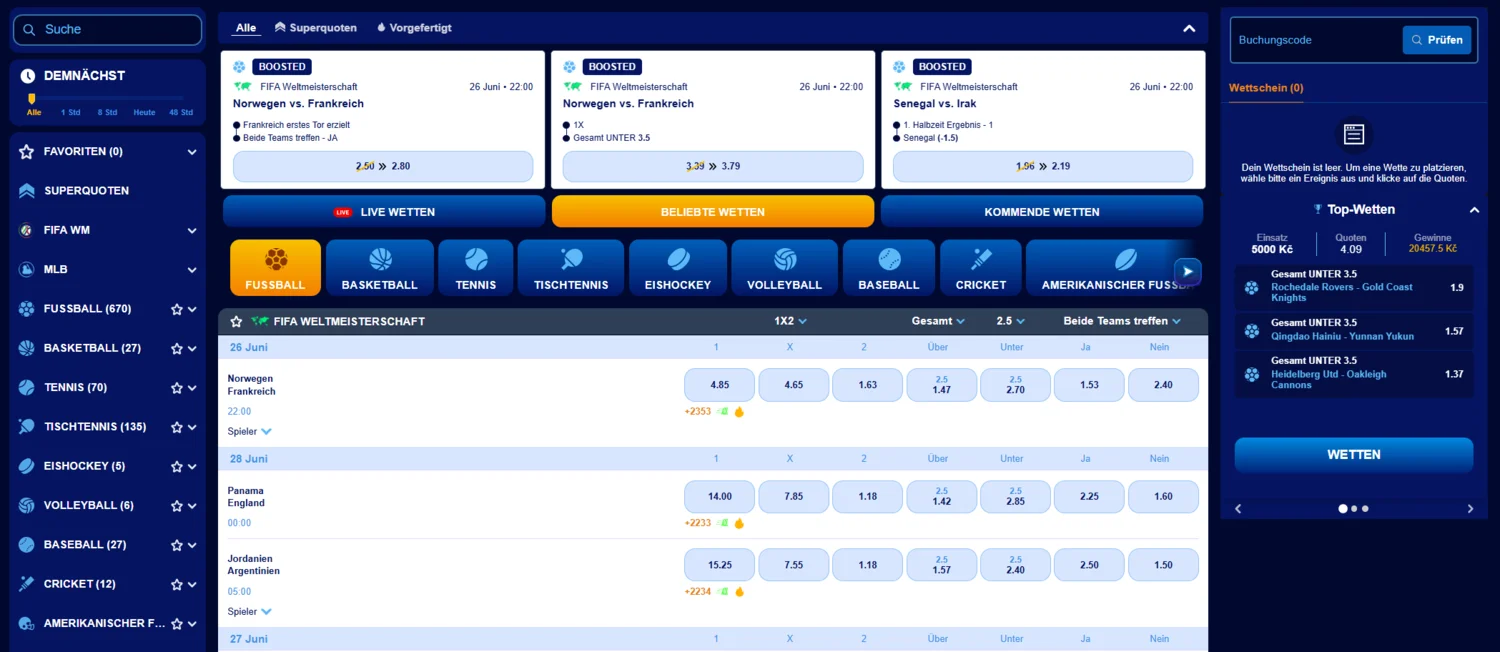Switch to the Superquoten tab
This screenshot has width=1500, height=652.
tap(316, 28)
